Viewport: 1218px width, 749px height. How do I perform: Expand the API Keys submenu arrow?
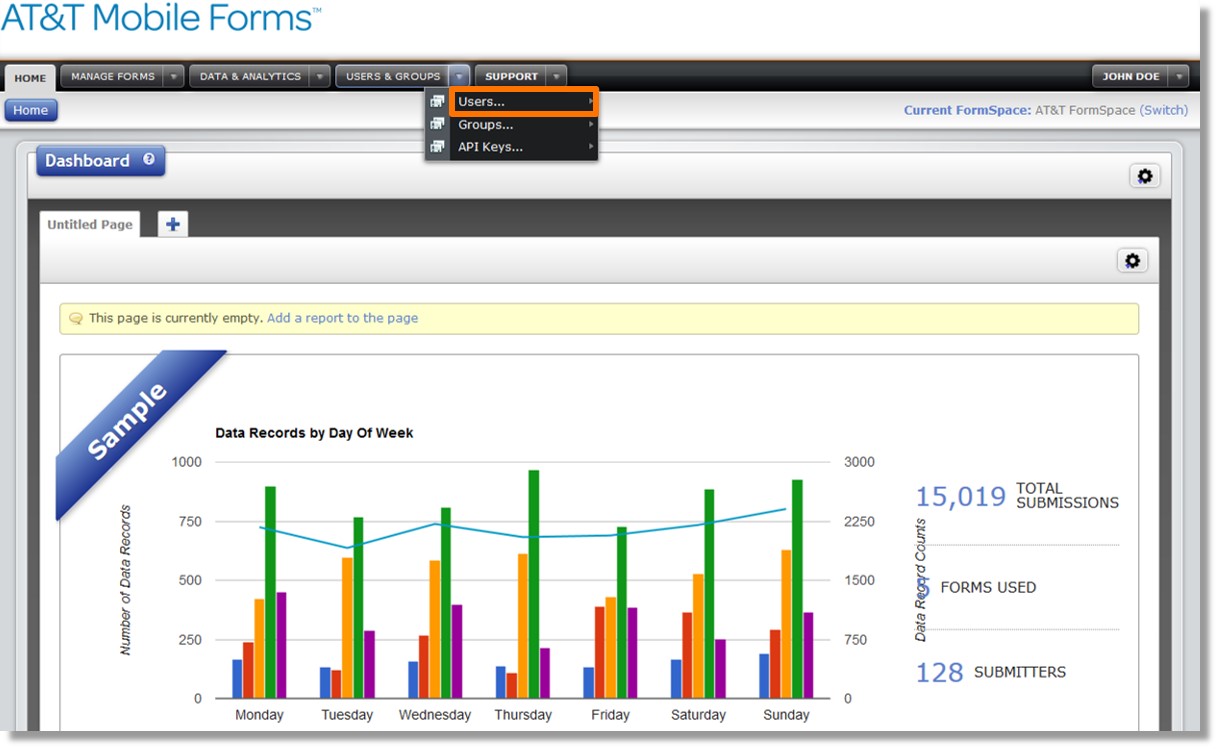[591, 147]
